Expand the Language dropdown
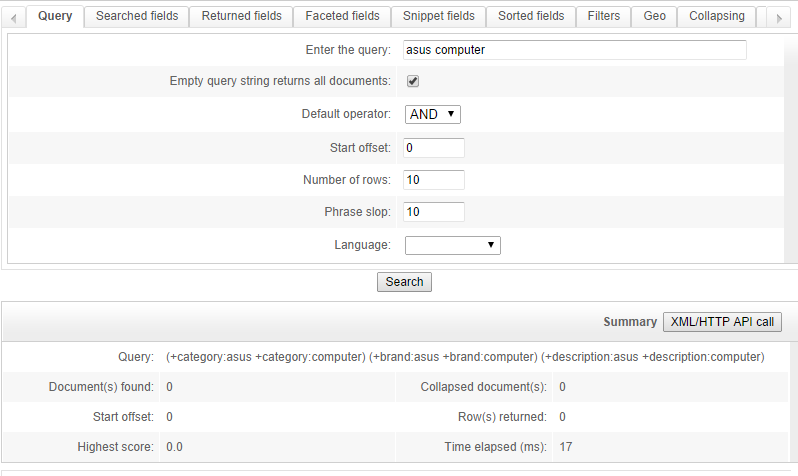Viewport: 798px width, 476px height. pos(452,245)
